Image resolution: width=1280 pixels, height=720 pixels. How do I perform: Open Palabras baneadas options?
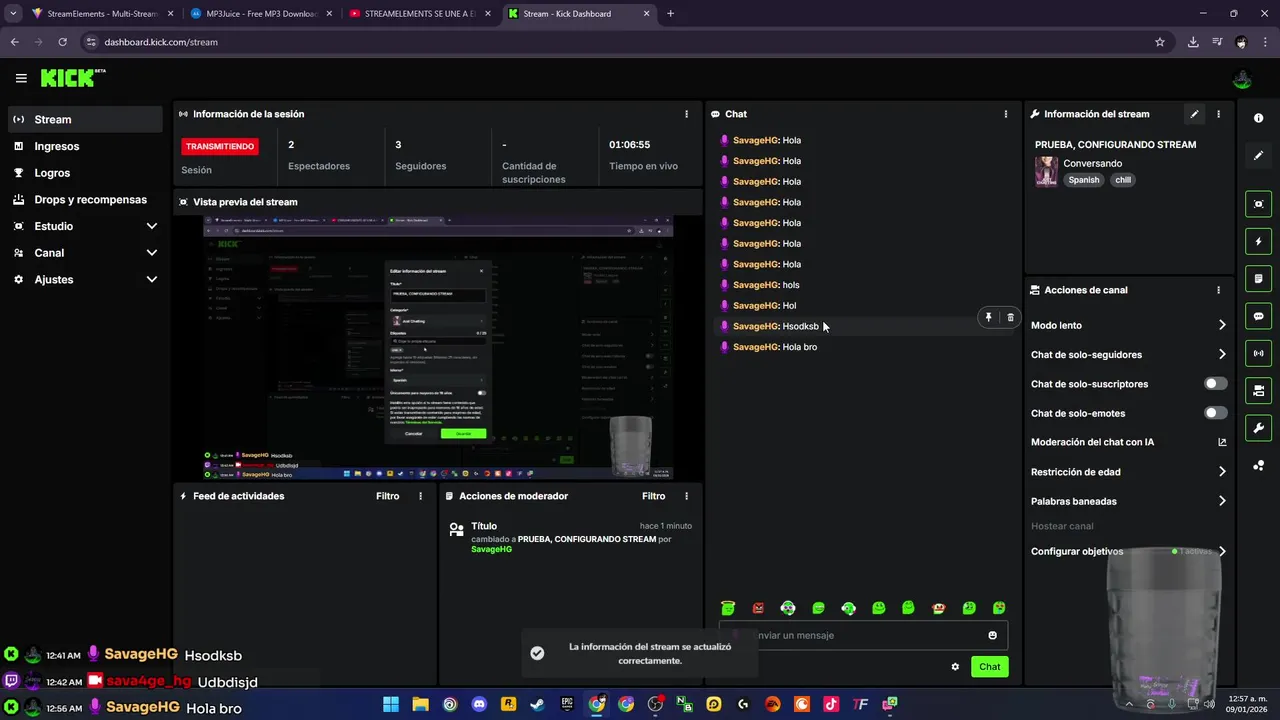pyautogui.click(x=1129, y=501)
